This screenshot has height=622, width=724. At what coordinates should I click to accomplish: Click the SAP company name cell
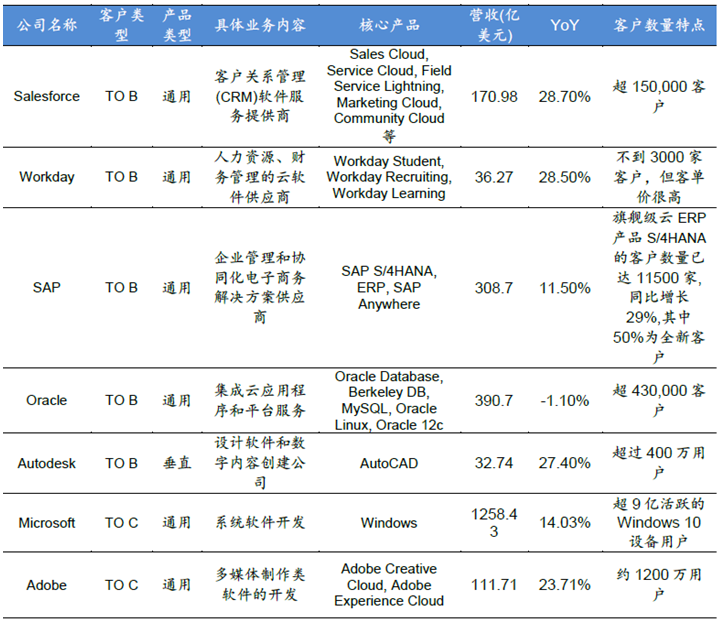[47, 287]
